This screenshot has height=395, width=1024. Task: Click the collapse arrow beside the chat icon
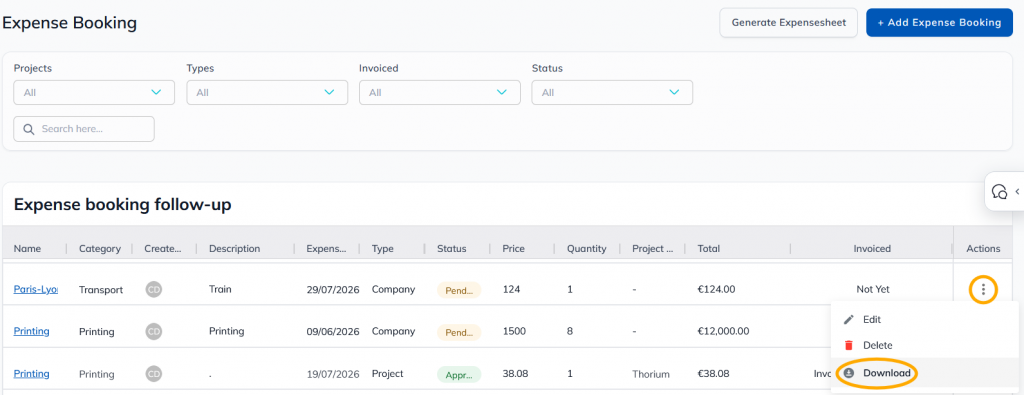1017,191
